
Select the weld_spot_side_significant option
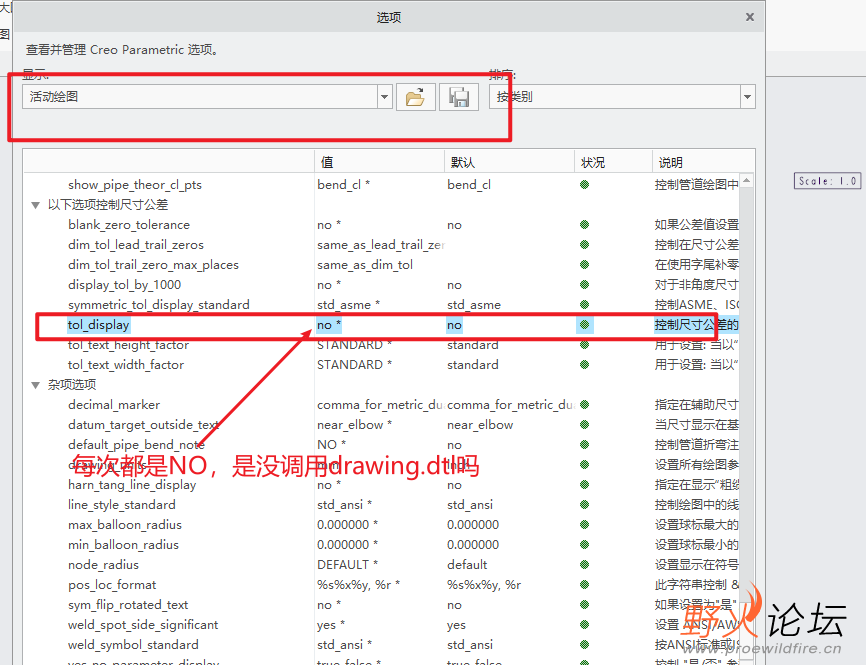[x=143, y=625]
